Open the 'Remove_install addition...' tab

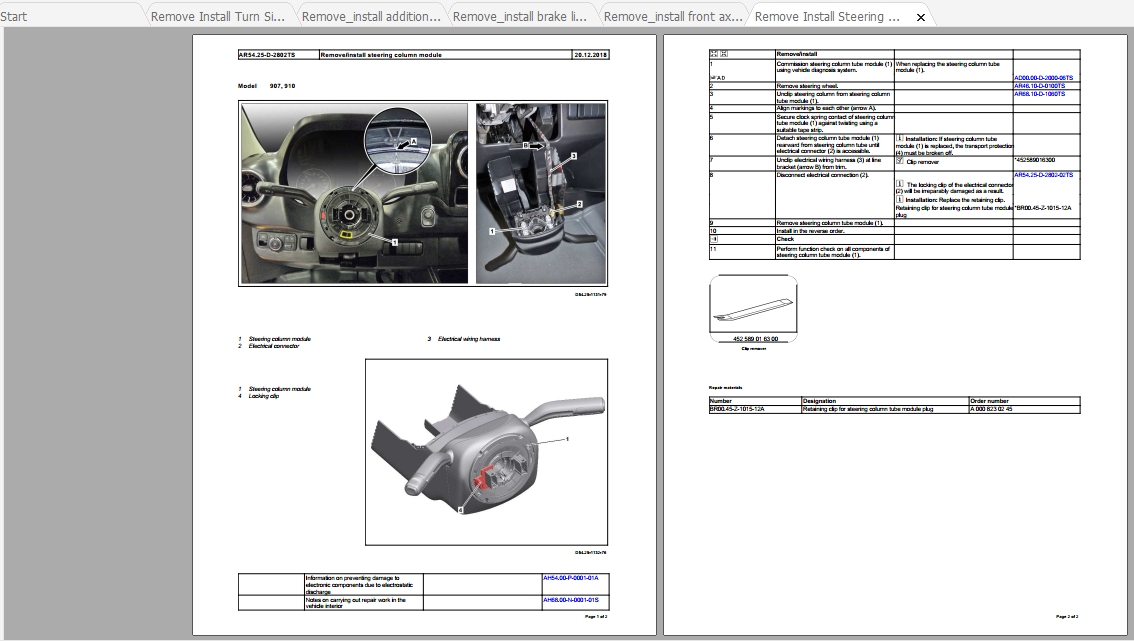coord(371,16)
